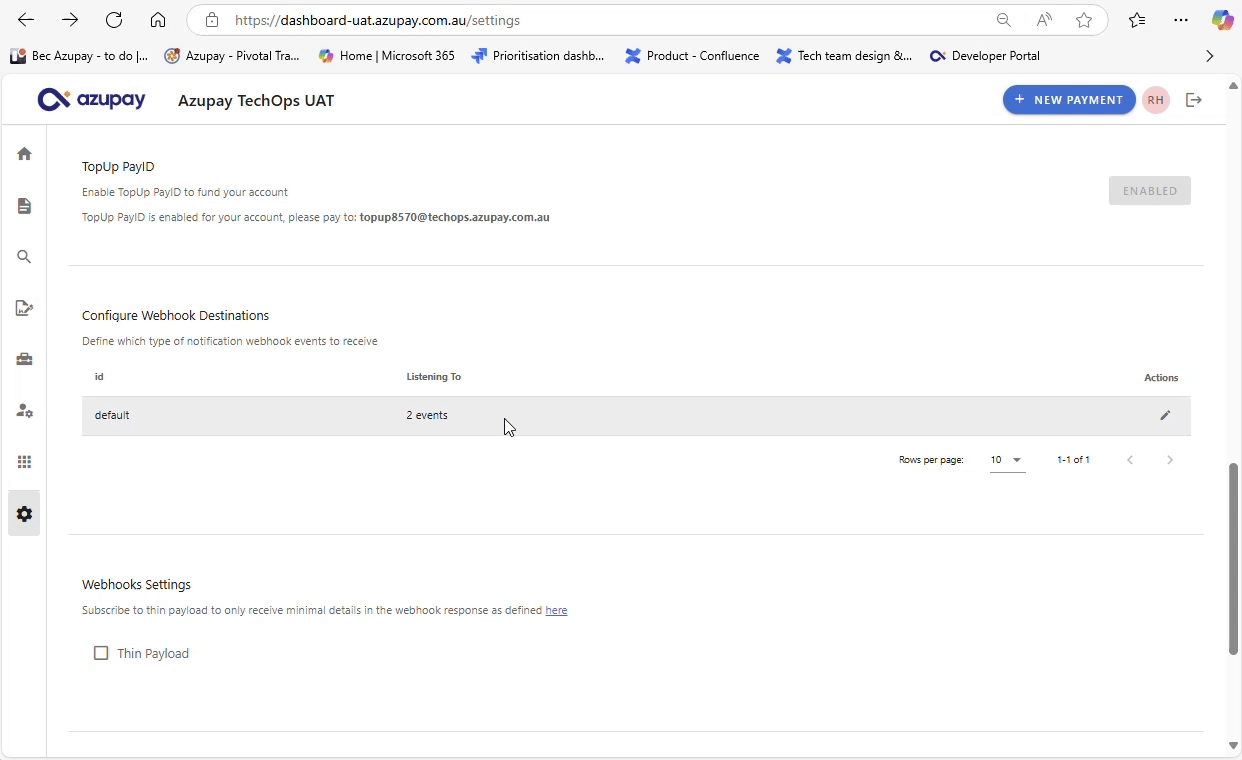Open the browser home page icon
Viewport: 1242px width, 760px height.
click(158, 20)
